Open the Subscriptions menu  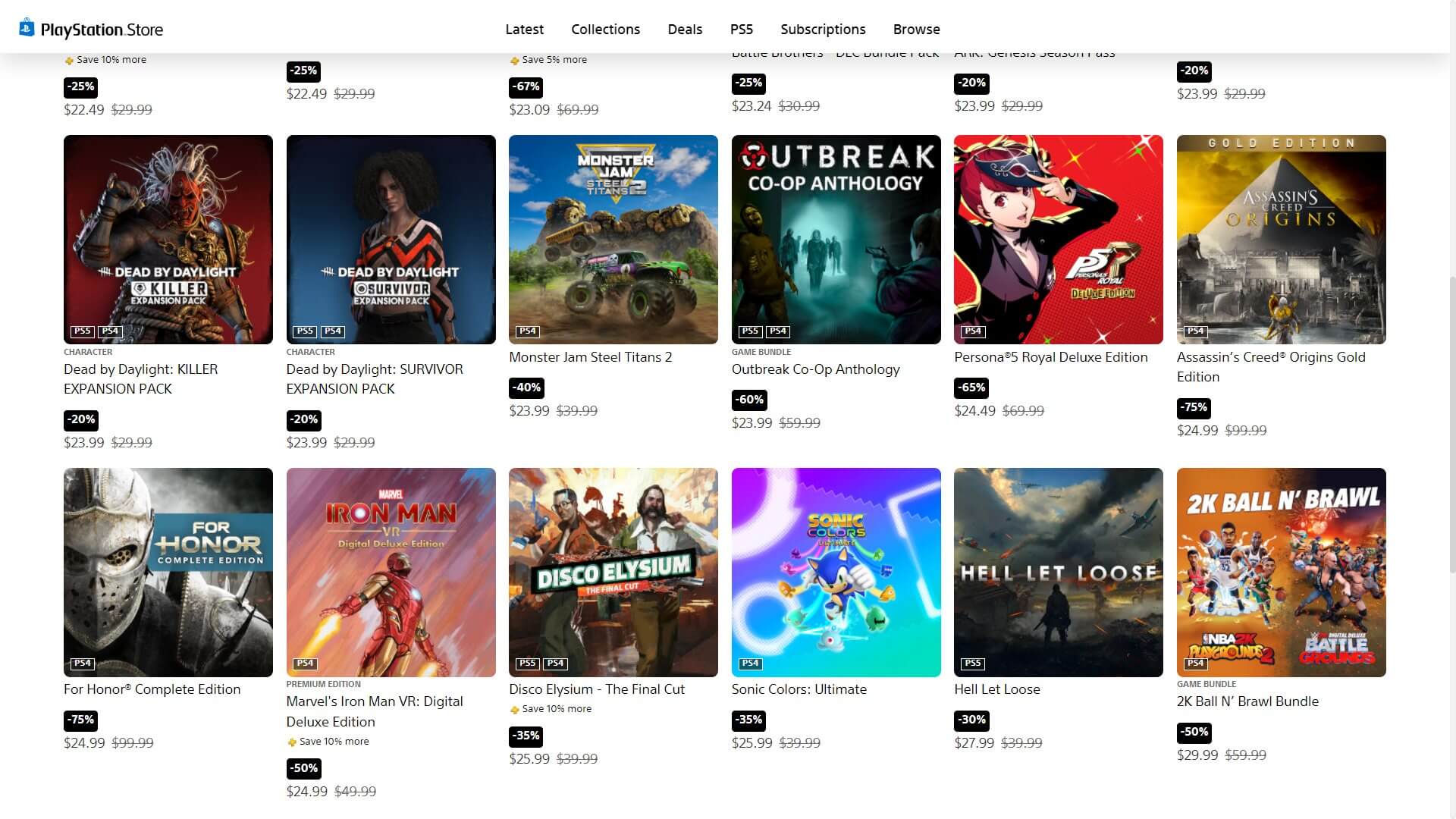tap(823, 29)
